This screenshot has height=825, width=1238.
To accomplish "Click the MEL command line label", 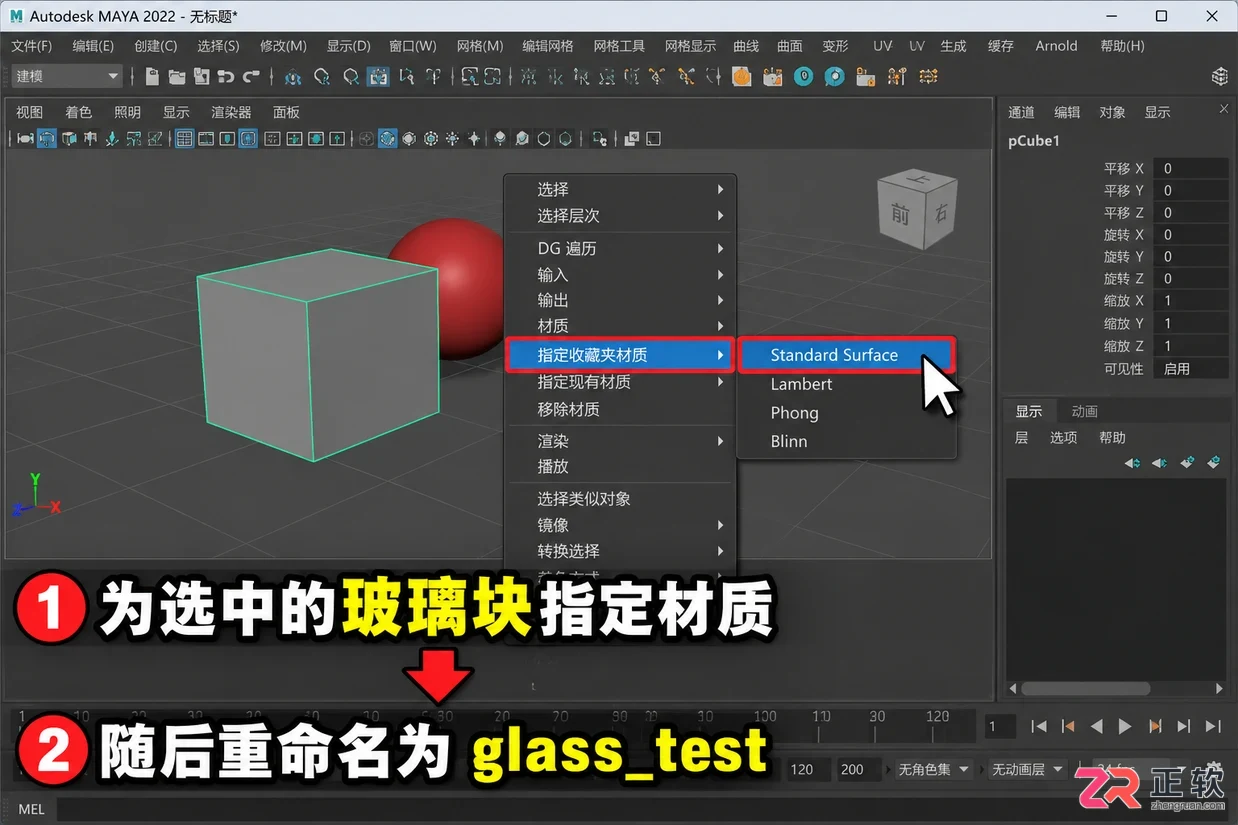I will pos(31,809).
